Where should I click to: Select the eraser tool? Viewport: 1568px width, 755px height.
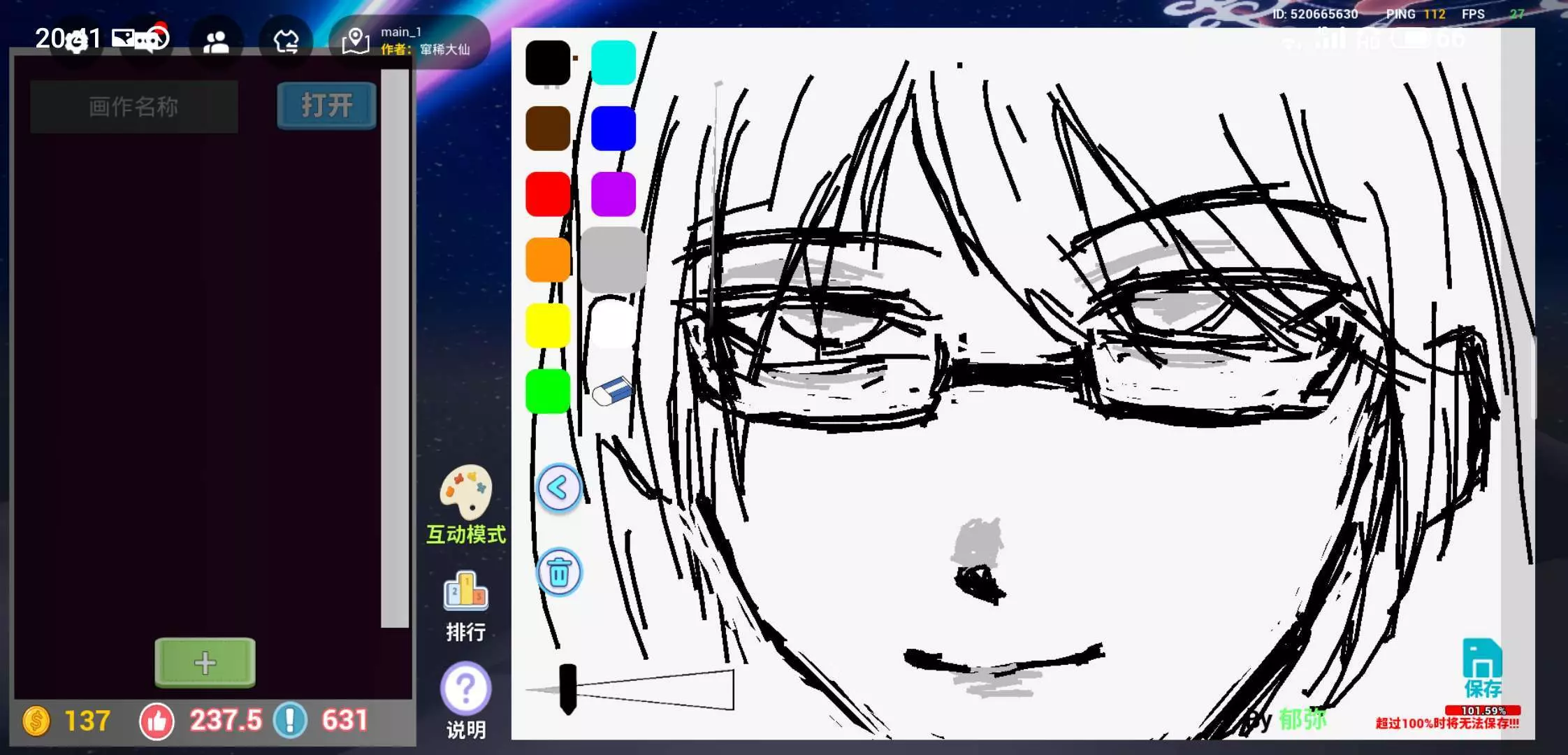[613, 391]
